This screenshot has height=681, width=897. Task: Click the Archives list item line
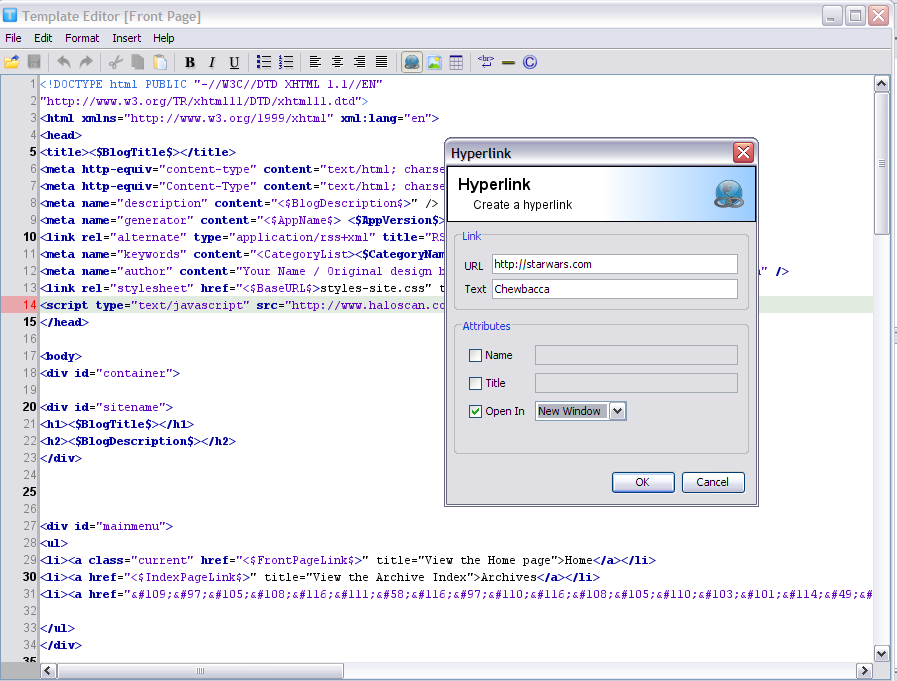[x=320, y=577]
